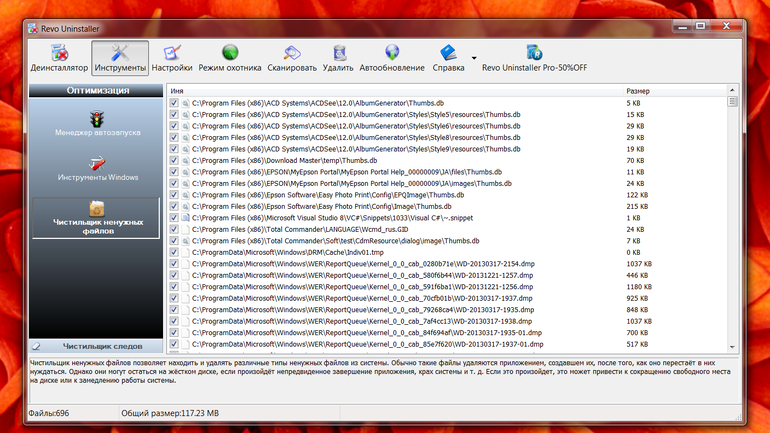The width and height of the screenshot is (770, 433).
Task: Minimize the Revo Uninstaller window
Action: [x=683, y=27]
